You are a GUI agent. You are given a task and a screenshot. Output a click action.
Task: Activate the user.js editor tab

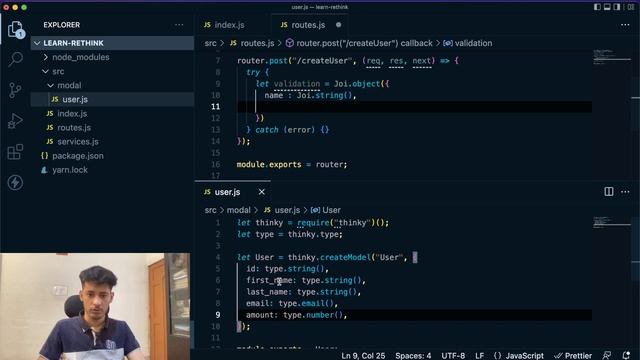pos(233,192)
